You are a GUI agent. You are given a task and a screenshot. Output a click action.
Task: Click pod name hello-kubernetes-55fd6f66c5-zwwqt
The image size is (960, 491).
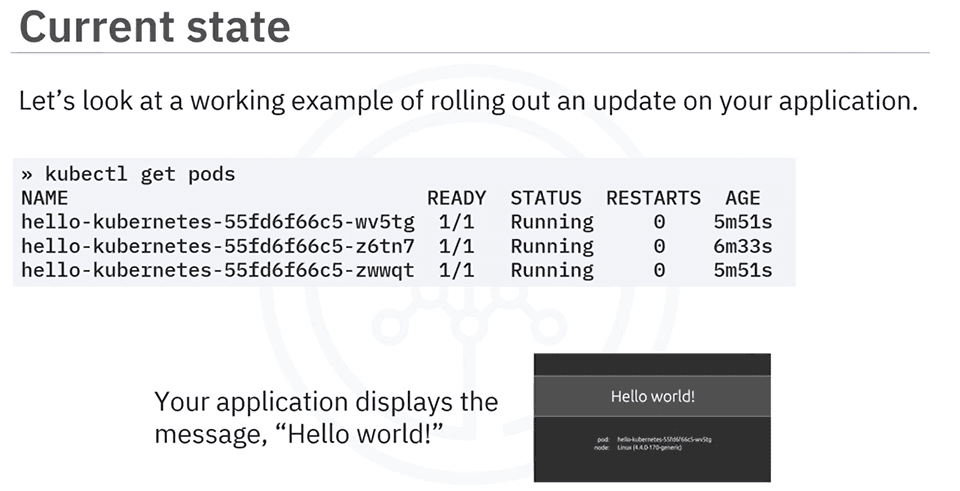[217, 270]
